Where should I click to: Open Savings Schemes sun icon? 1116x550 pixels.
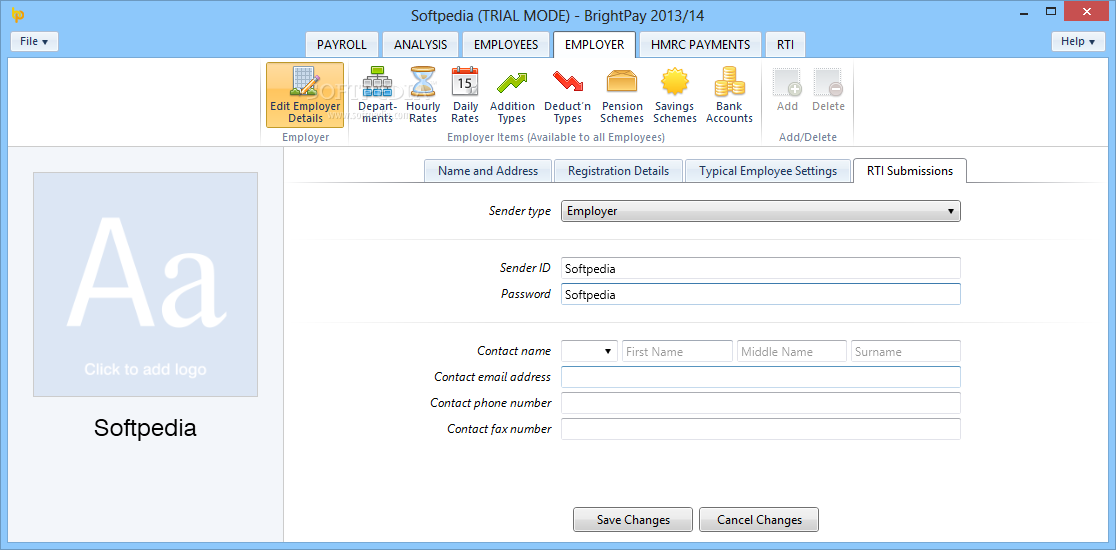coord(675,81)
